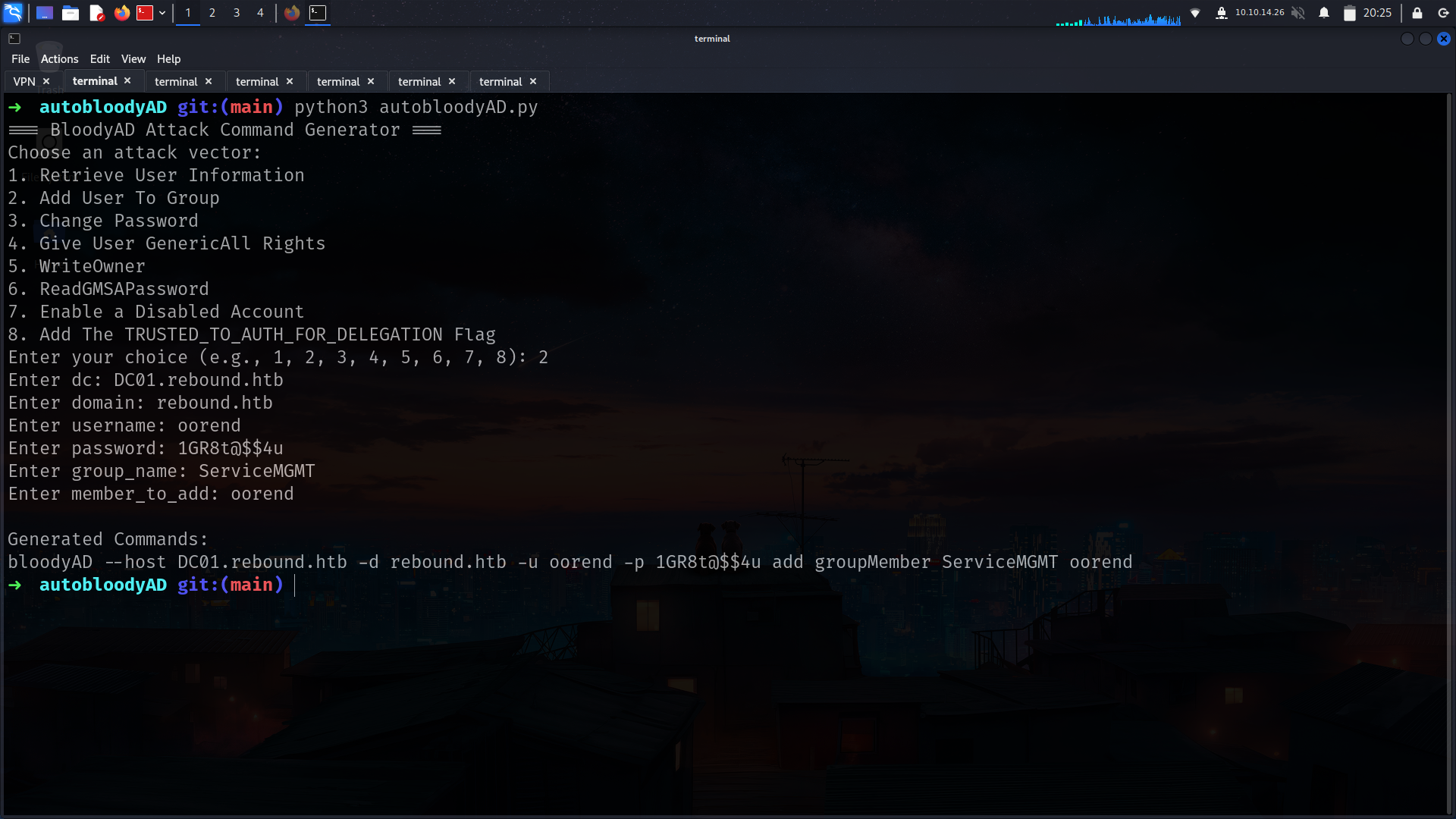Open network connection tray icon
The height and width of the screenshot is (819, 1456).
(x=1195, y=13)
